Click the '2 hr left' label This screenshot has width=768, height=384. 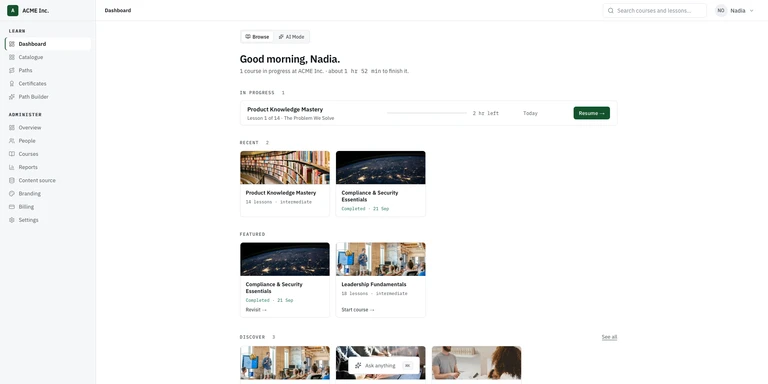(485, 114)
